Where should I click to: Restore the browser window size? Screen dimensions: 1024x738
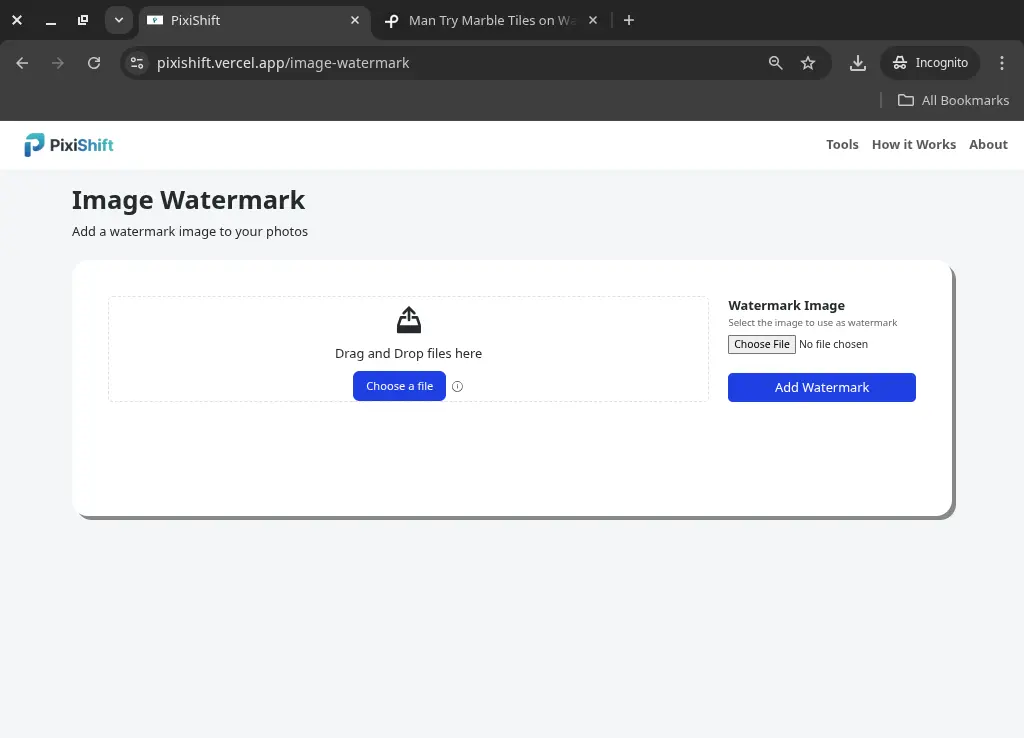coord(83,20)
